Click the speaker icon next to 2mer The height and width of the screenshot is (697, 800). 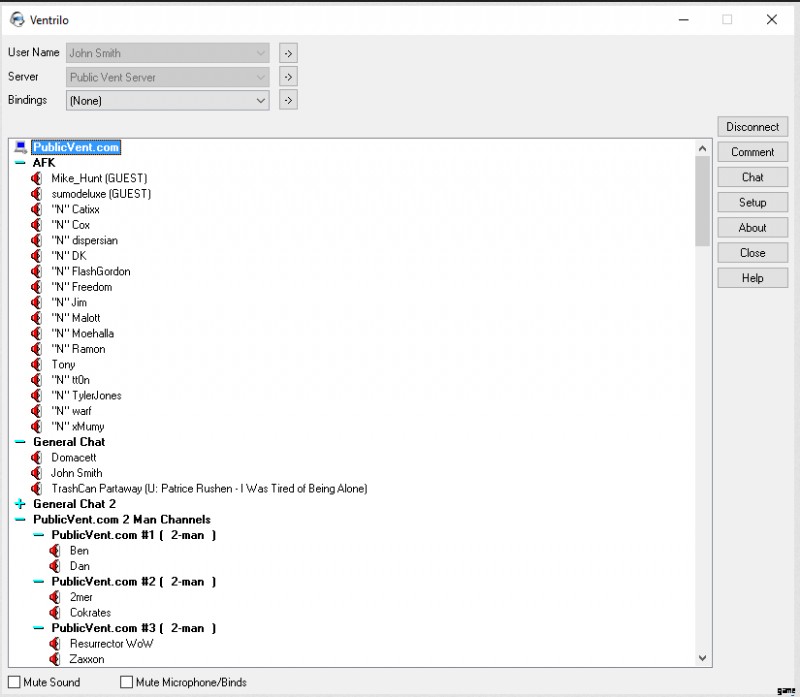tap(55, 597)
